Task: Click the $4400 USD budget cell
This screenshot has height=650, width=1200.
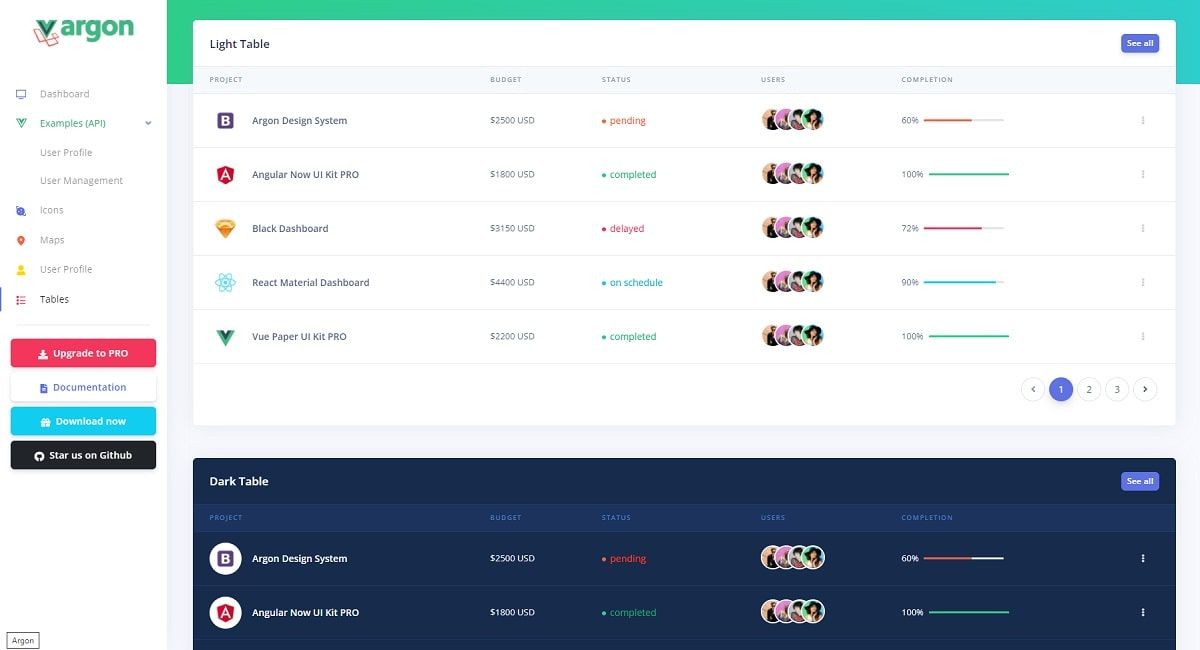Action: pos(512,283)
